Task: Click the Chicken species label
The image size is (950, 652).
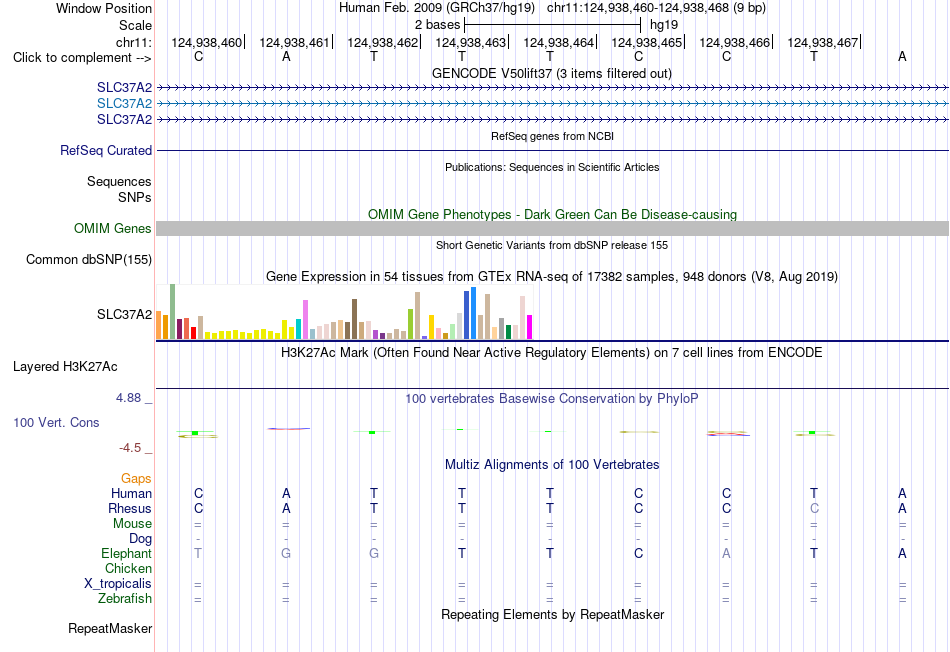Action: pyautogui.click(x=128, y=568)
